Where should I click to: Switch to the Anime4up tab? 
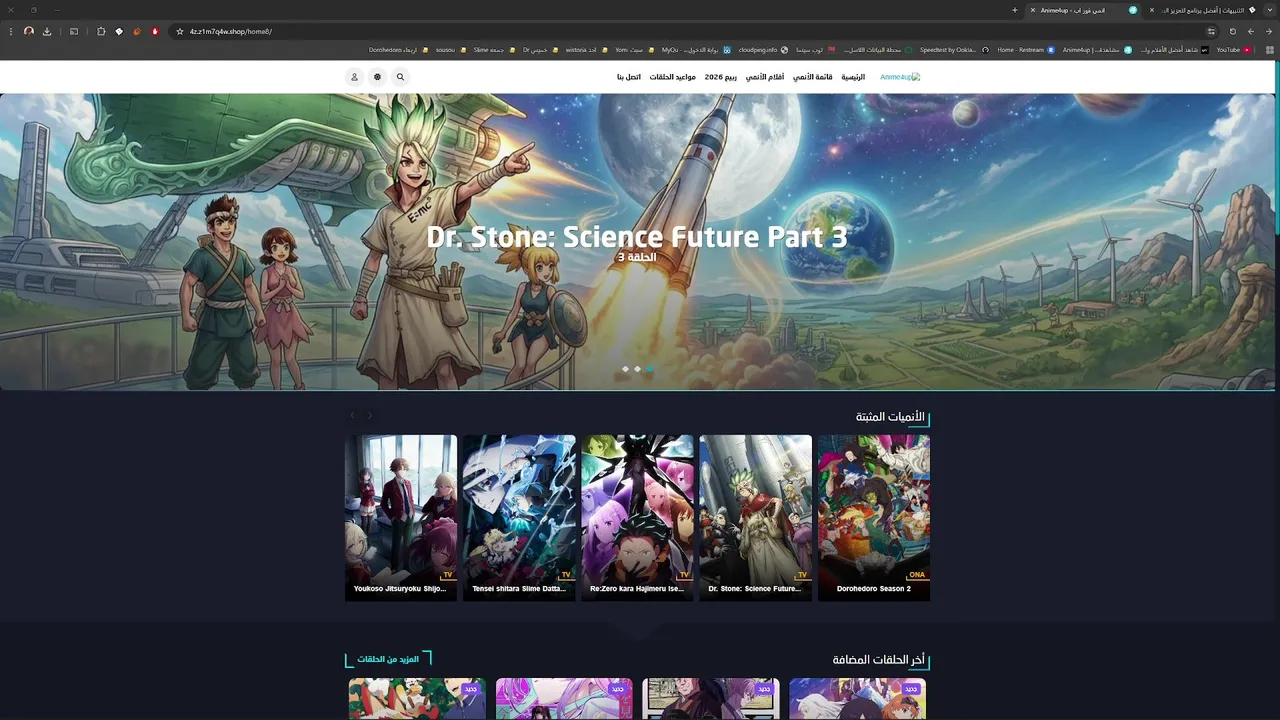(1085, 10)
